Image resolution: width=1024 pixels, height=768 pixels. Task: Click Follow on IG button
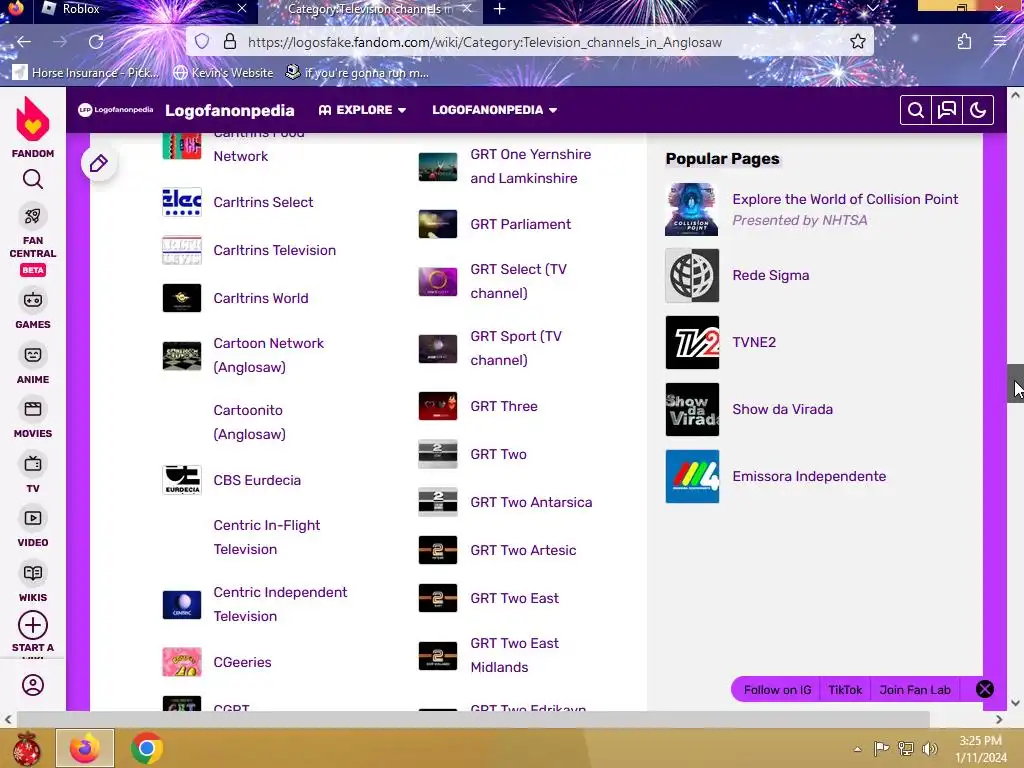(776, 690)
